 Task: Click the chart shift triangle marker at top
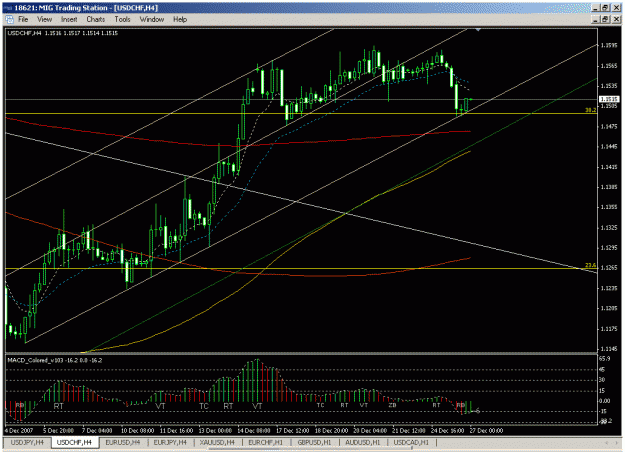click(478, 29)
